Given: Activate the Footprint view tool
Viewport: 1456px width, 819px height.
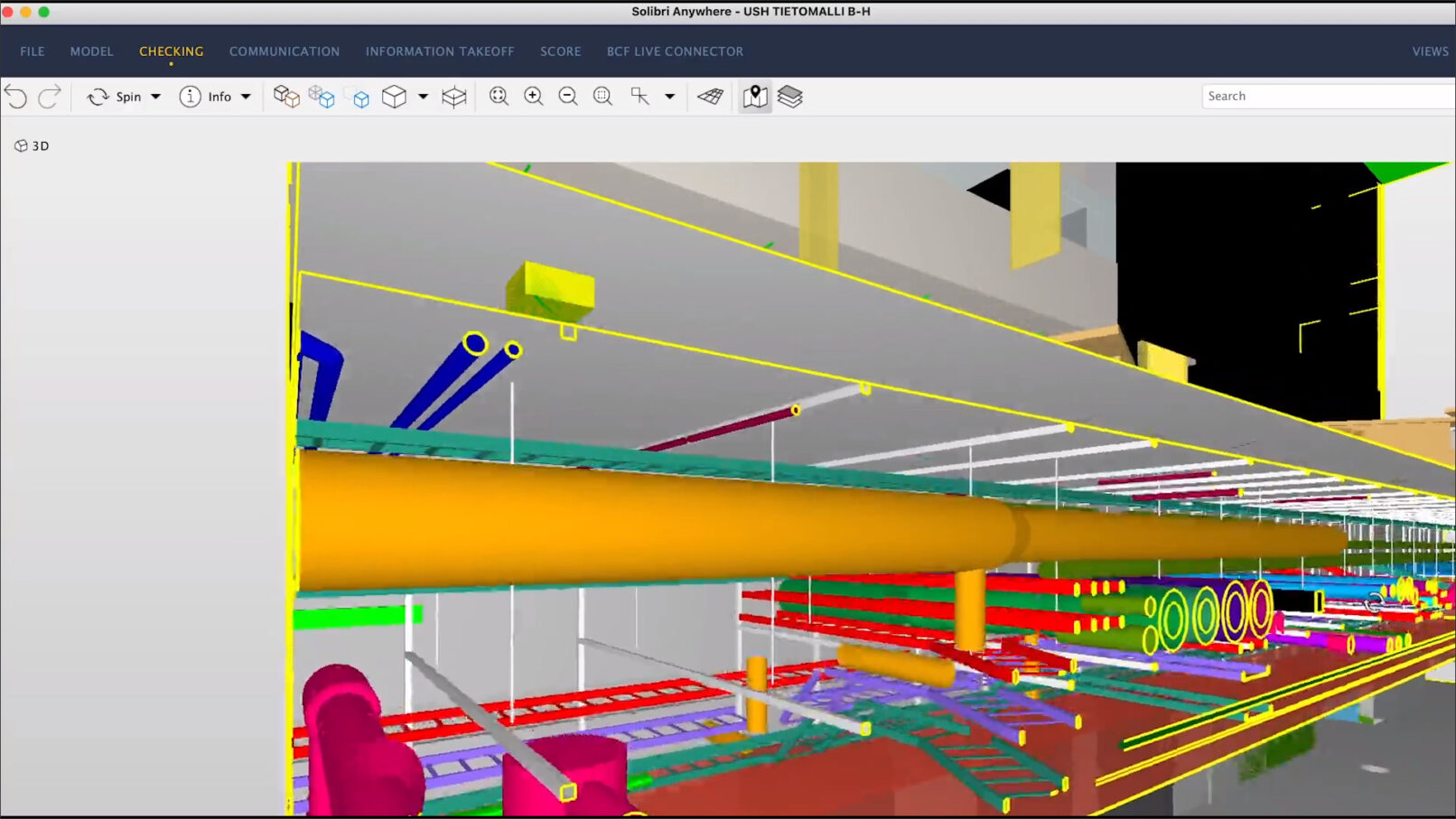Looking at the screenshot, I should point(710,96).
